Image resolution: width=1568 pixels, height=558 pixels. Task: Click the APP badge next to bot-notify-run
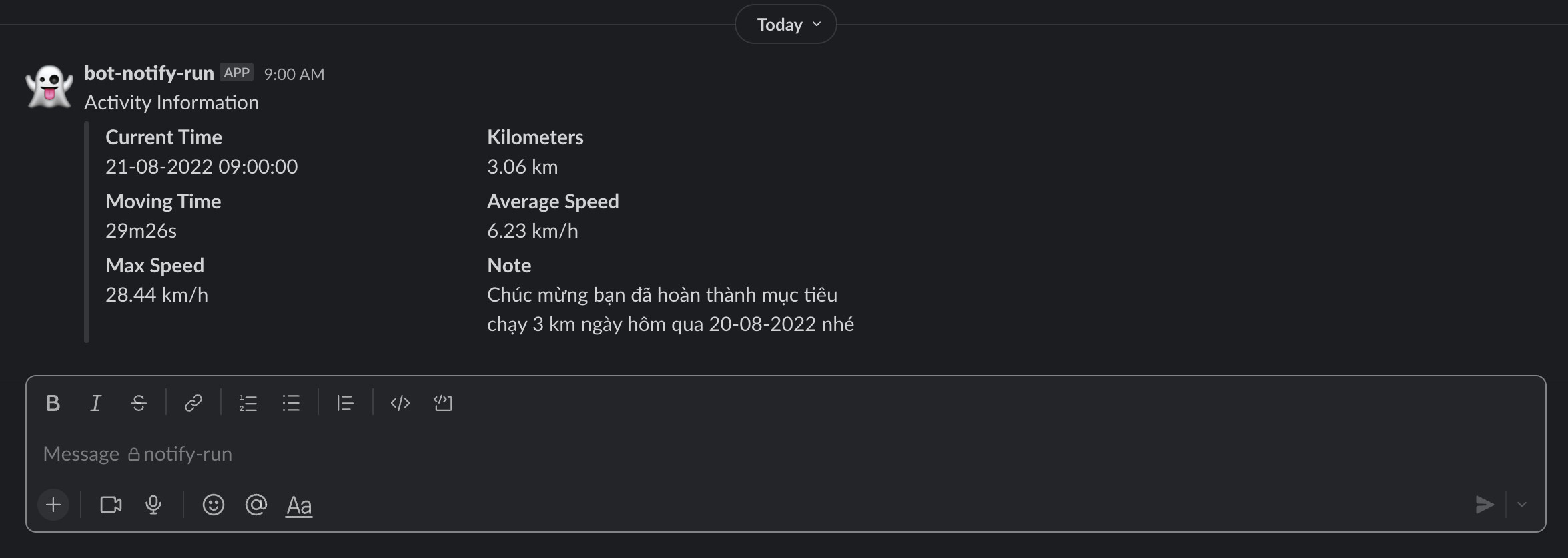[x=237, y=72]
